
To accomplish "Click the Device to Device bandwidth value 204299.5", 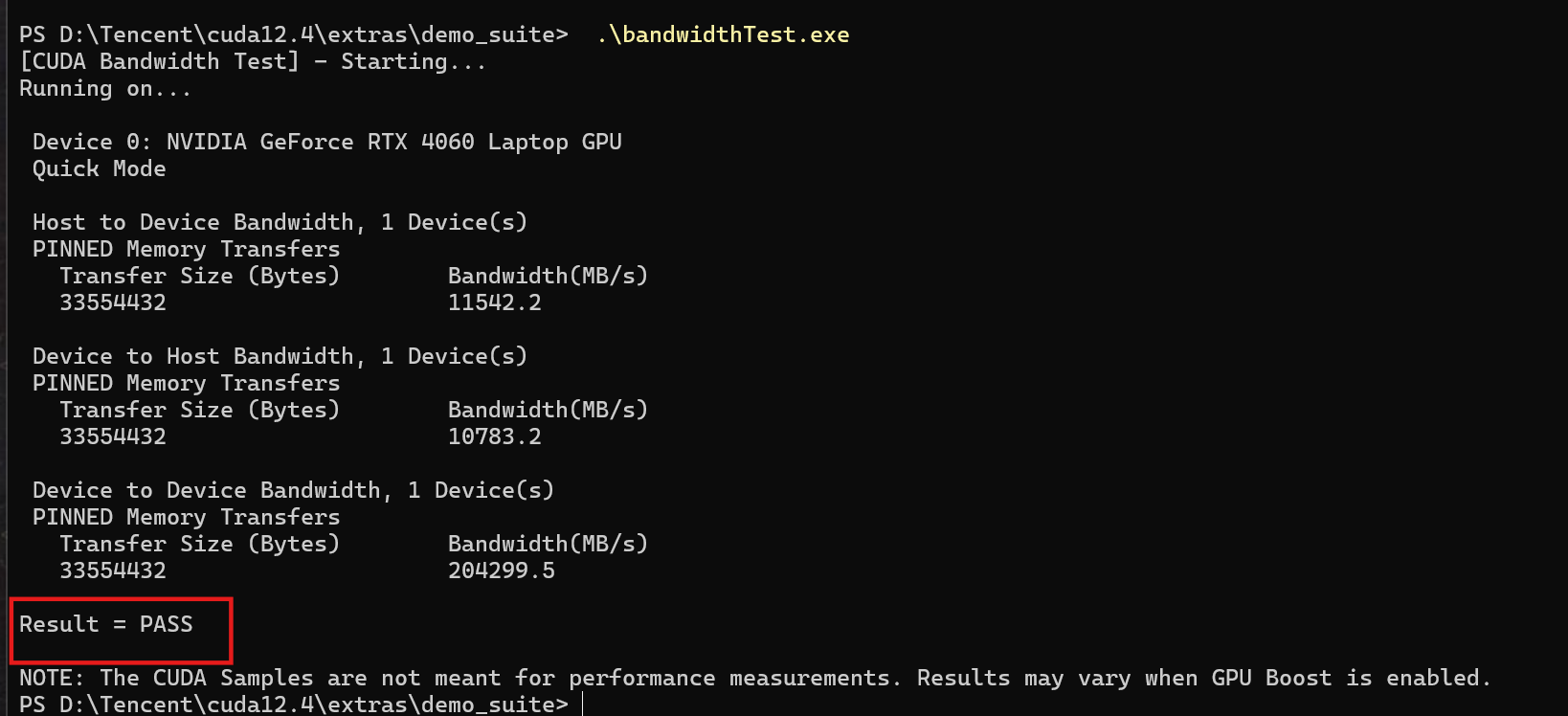I will [x=502, y=571].
